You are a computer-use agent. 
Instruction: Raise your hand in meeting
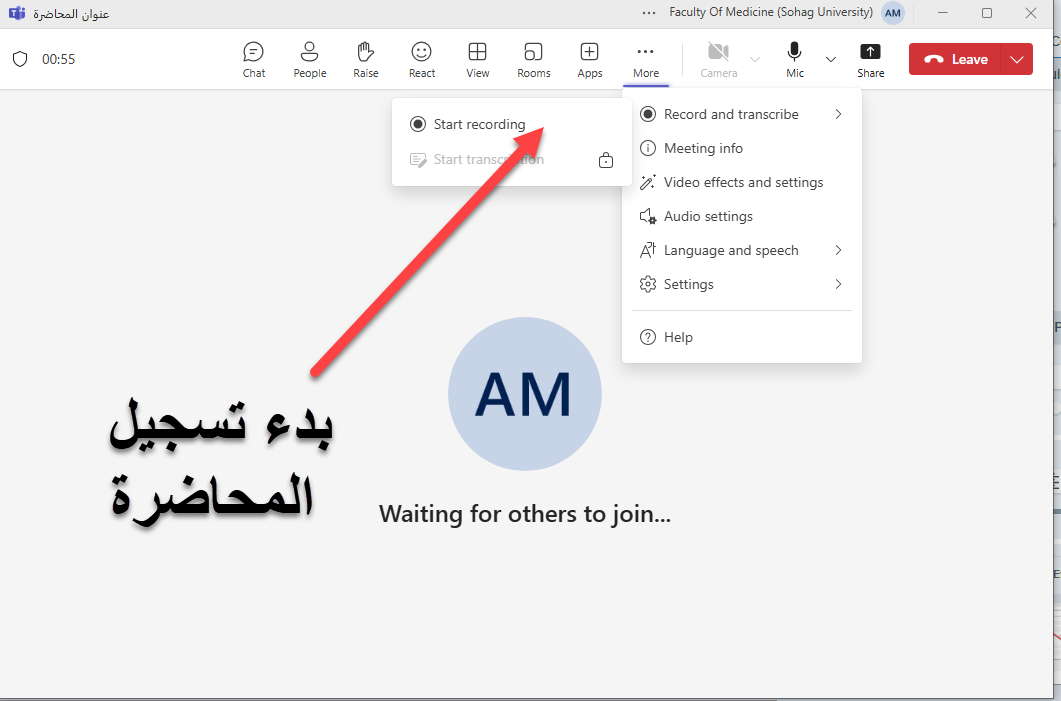click(x=366, y=59)
